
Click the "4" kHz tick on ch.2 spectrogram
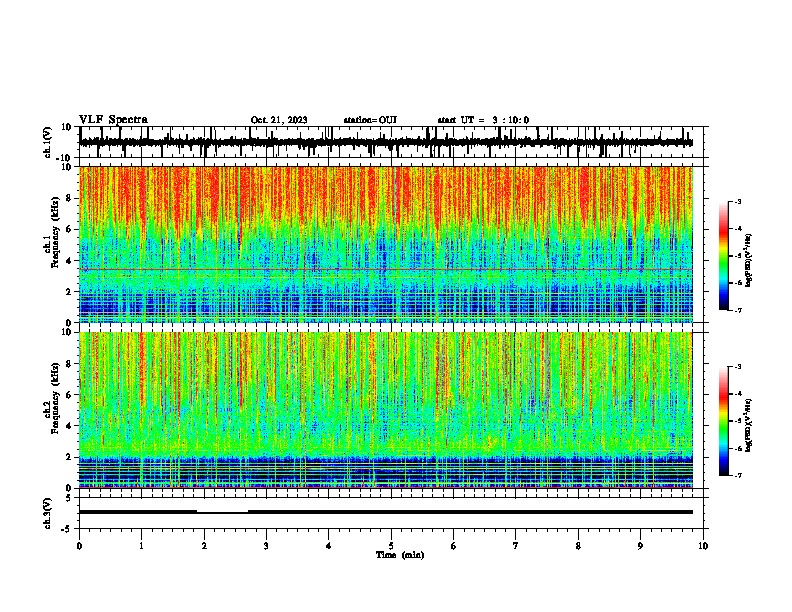point(69,426)
